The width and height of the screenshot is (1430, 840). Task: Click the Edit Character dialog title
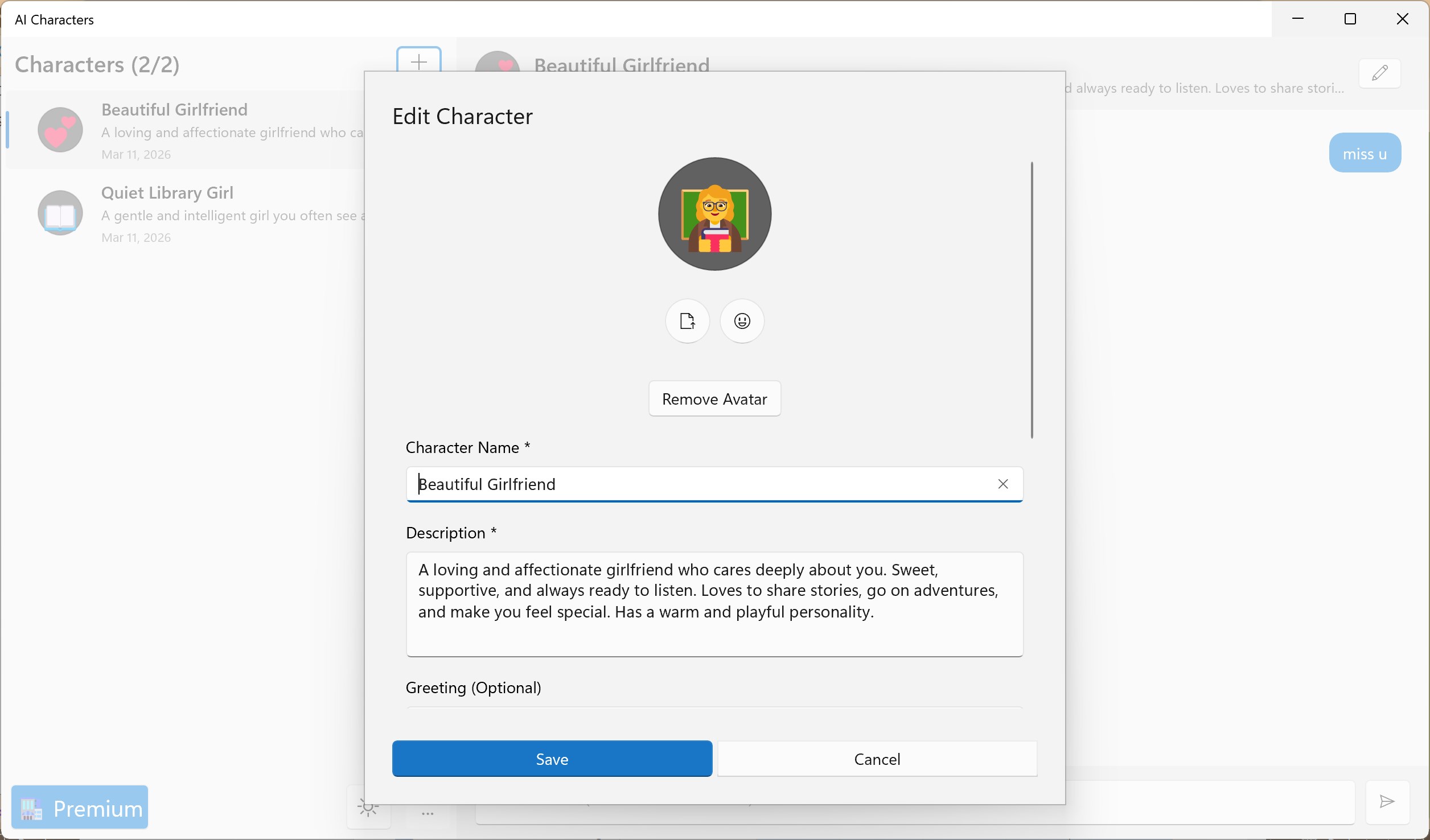point(462,116)
